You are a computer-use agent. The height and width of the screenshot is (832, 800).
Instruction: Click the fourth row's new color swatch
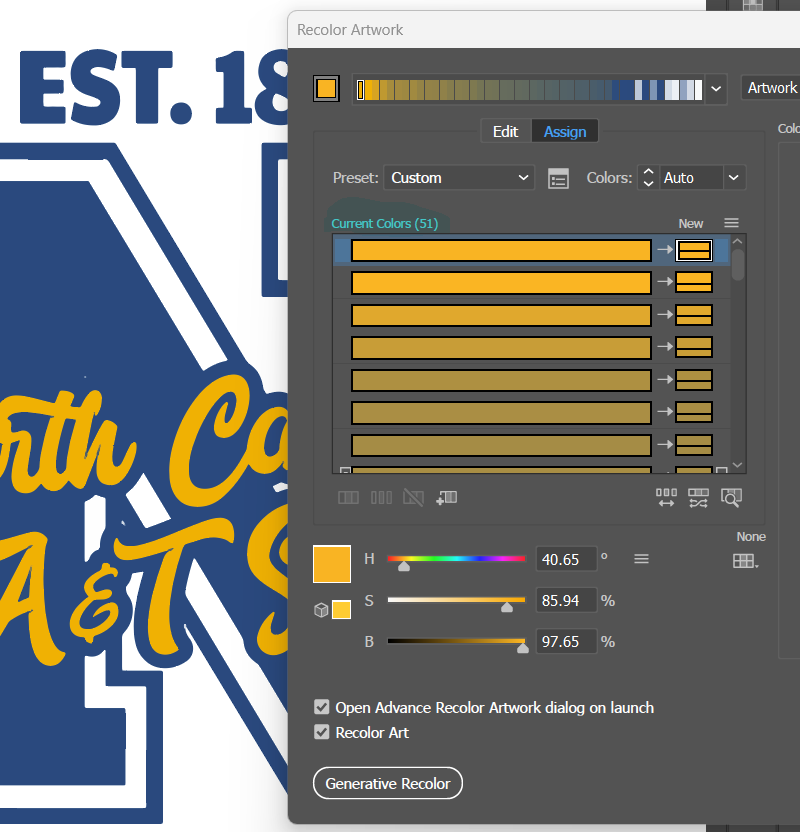[694, 347]
